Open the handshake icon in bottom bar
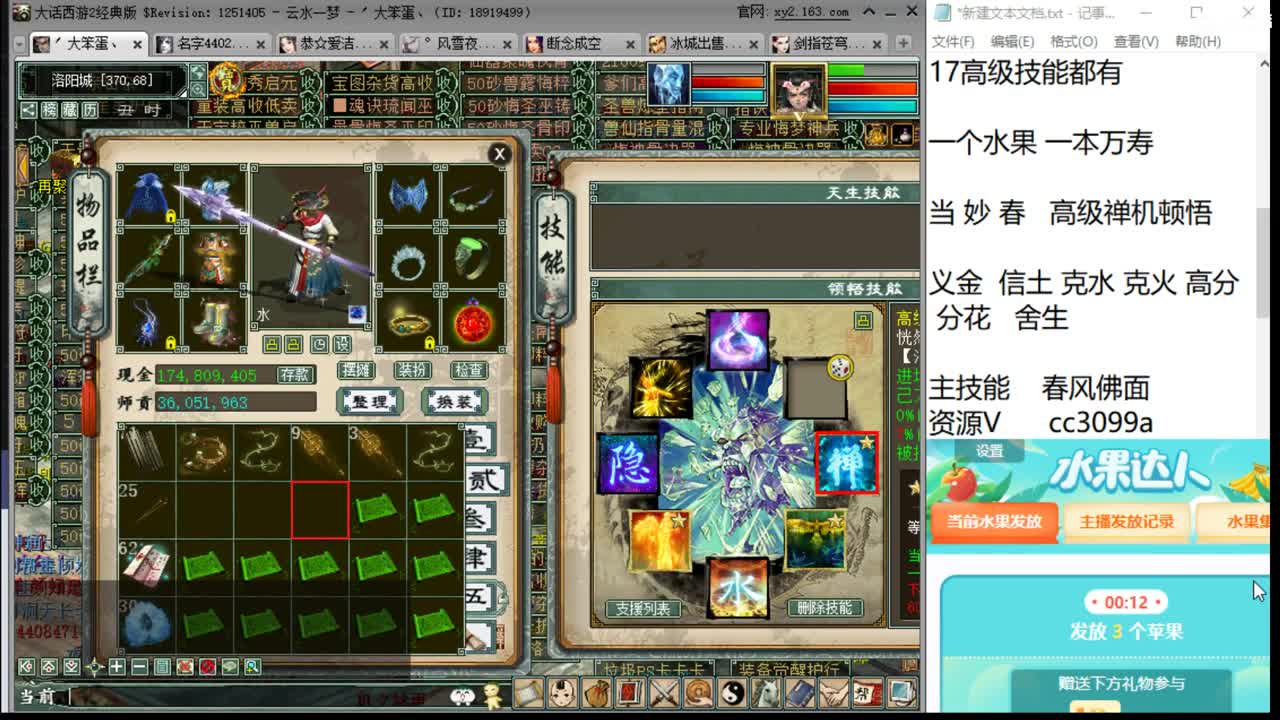The image size is (1280, 720). click(835, 692)
